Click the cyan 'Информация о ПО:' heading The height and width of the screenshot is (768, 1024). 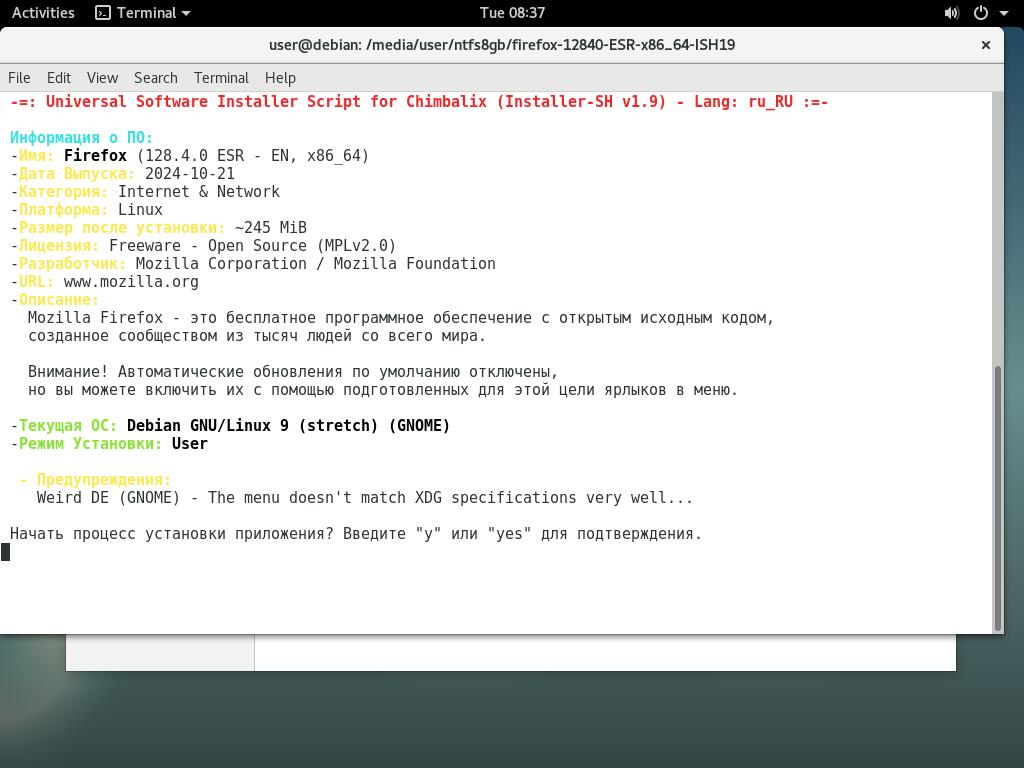pyautogui.click(x=81, y=138)
